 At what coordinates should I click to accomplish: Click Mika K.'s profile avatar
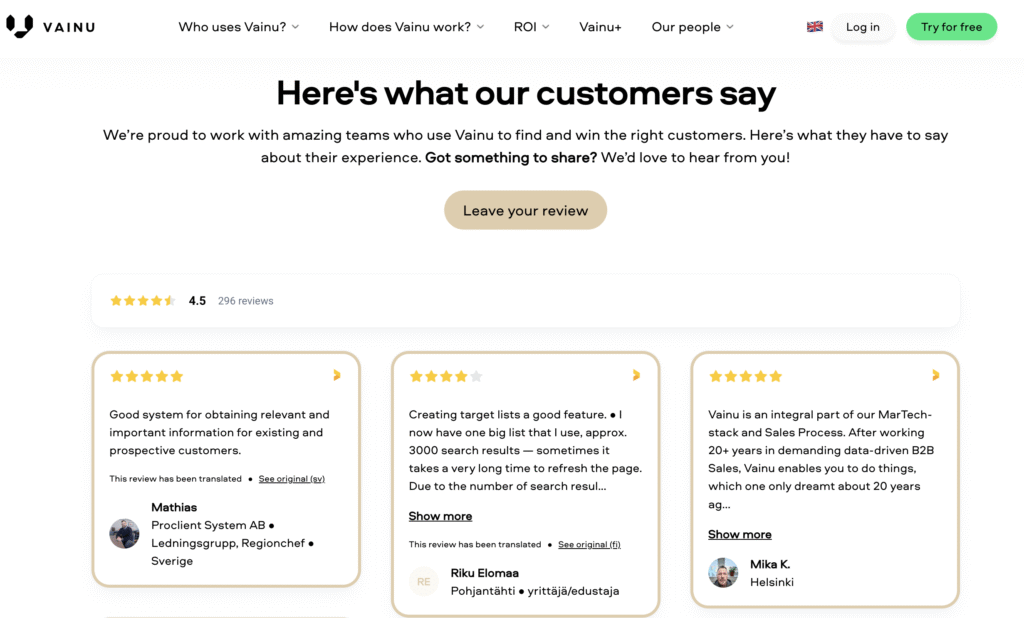pos(723,573)
